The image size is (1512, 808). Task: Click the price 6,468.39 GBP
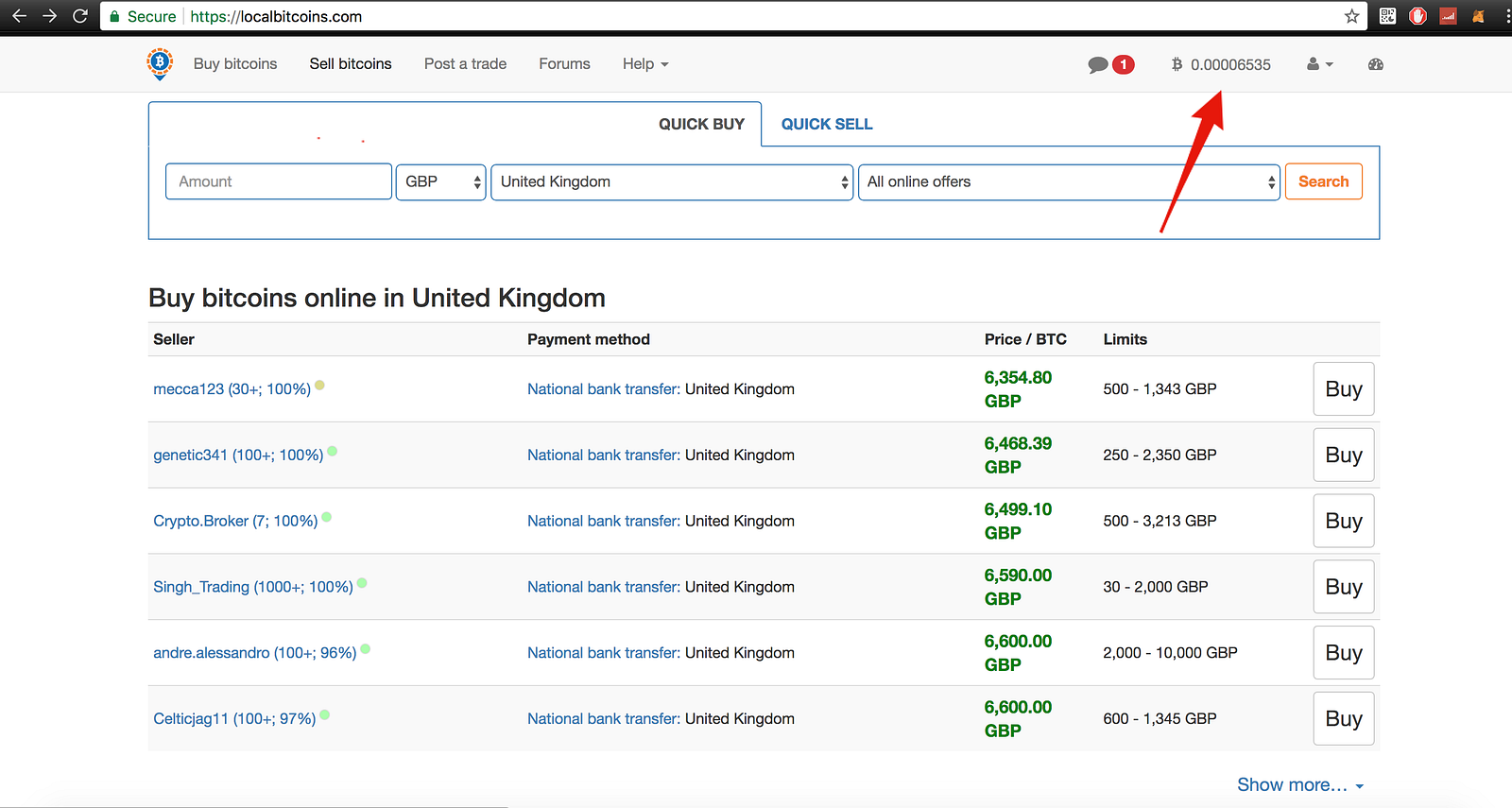click(x=1018, y=455)
